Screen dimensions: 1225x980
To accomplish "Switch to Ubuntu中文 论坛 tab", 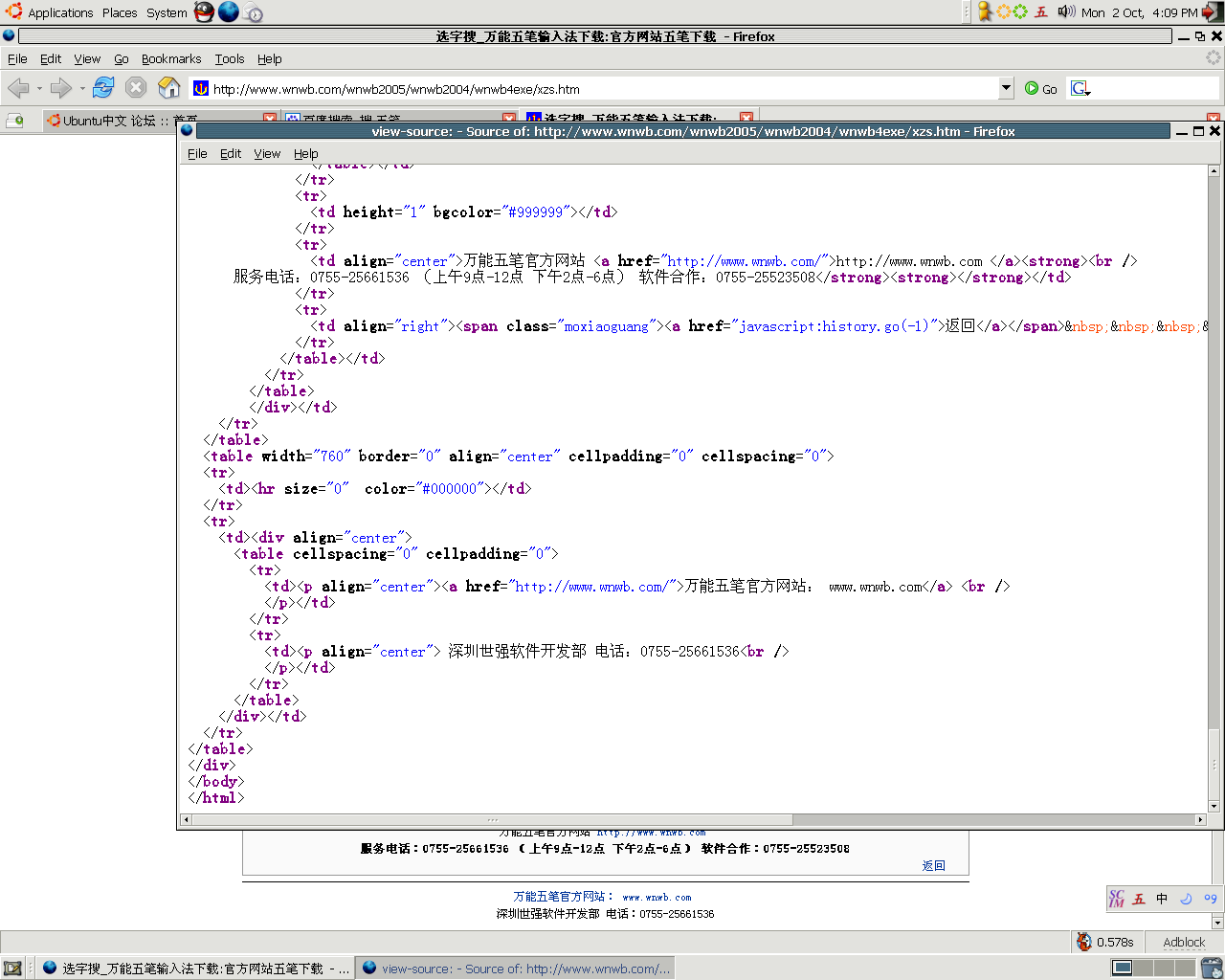I will pos(159,120).
